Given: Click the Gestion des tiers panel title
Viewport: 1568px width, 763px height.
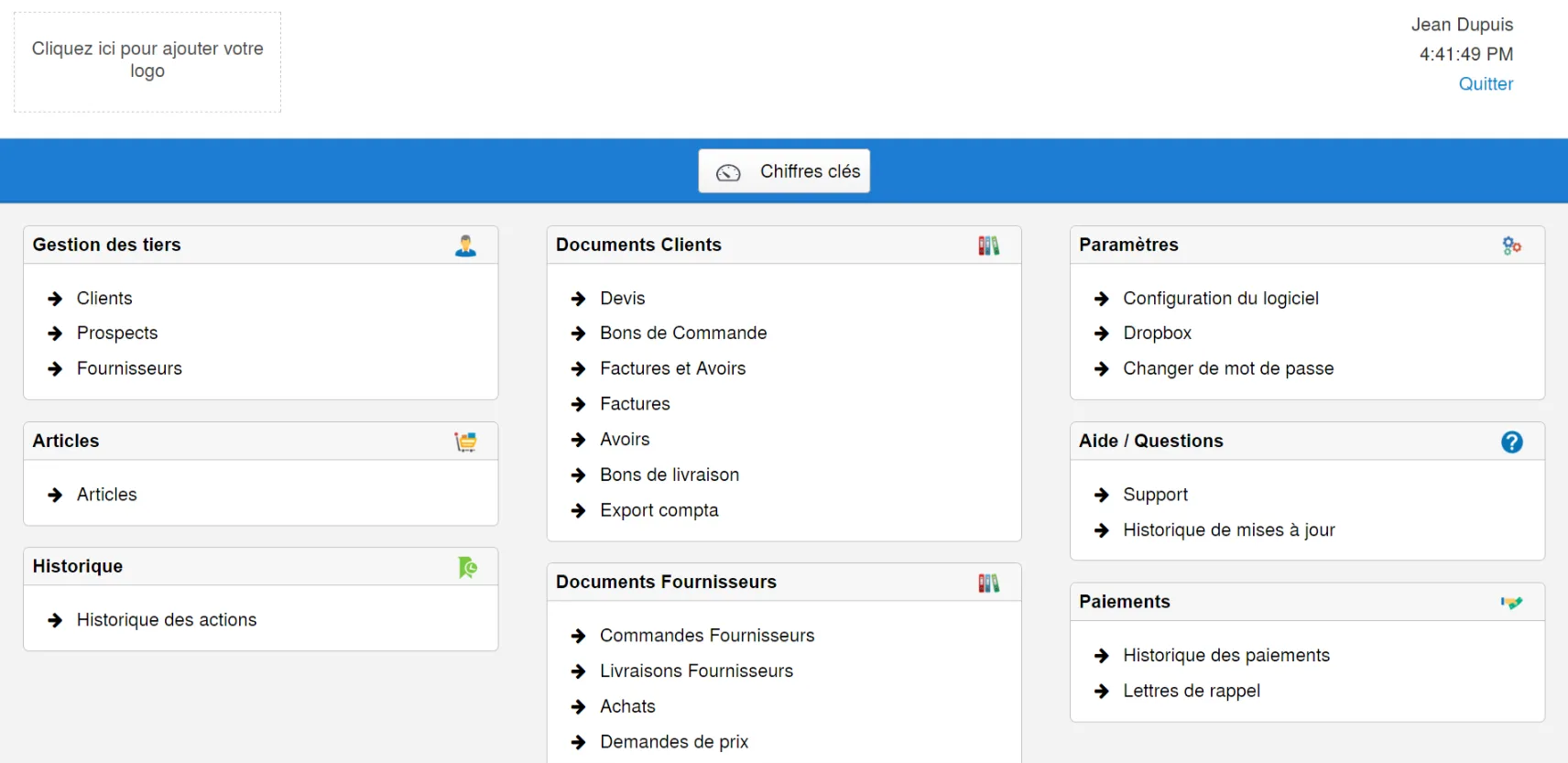Looking at the screenshot, I should (106, 245).
